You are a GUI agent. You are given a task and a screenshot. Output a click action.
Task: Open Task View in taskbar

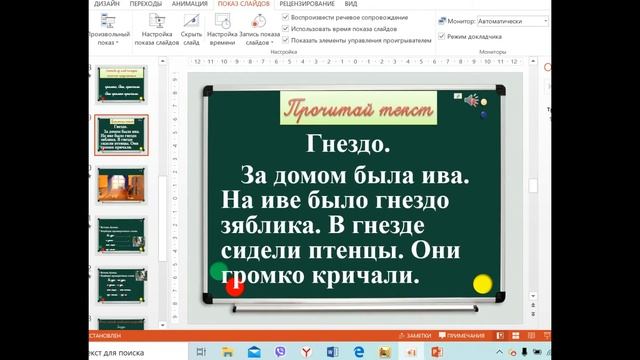pos(201,352)
